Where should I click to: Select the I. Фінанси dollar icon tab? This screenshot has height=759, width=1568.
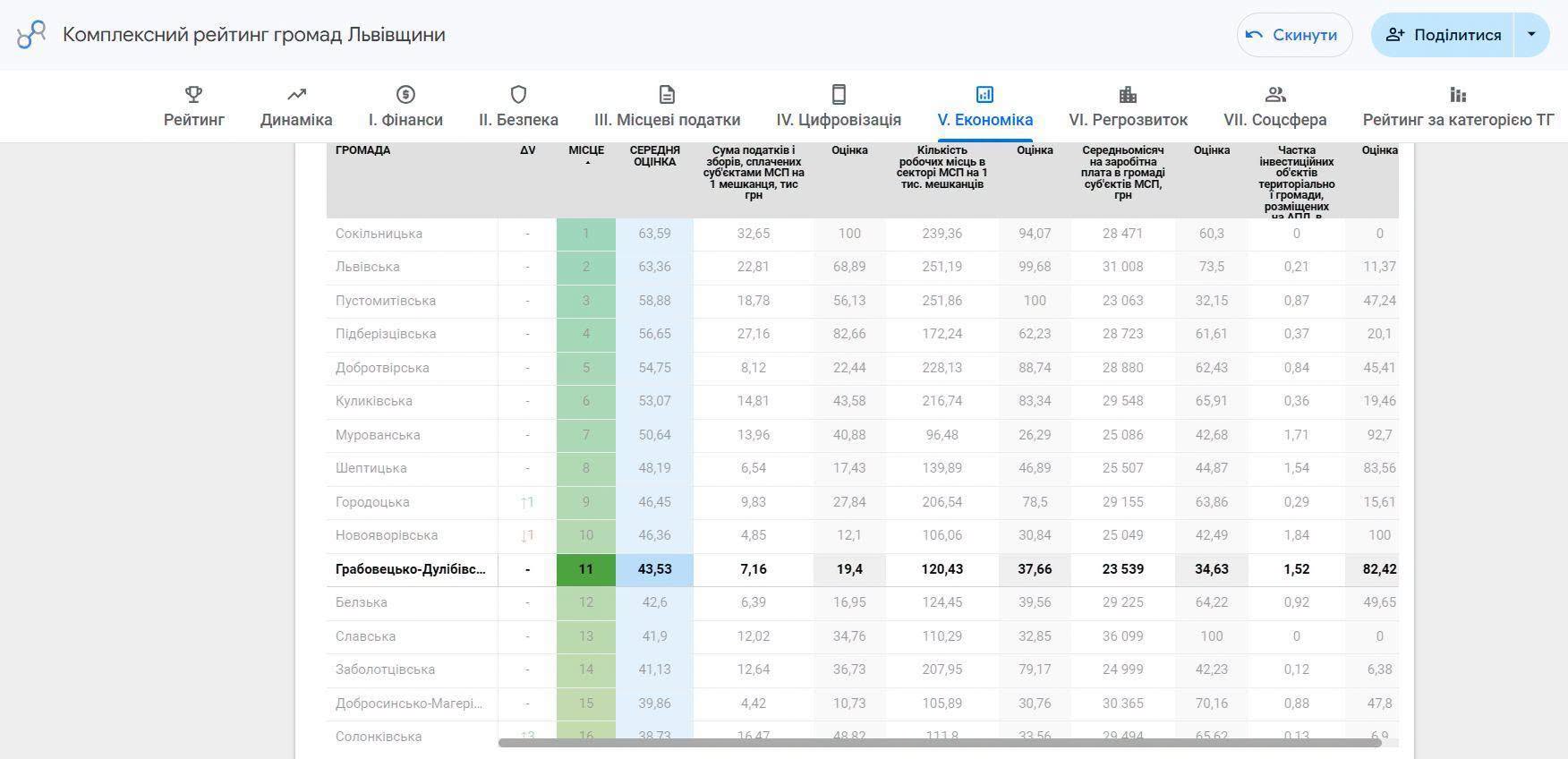tap(405, 107)
